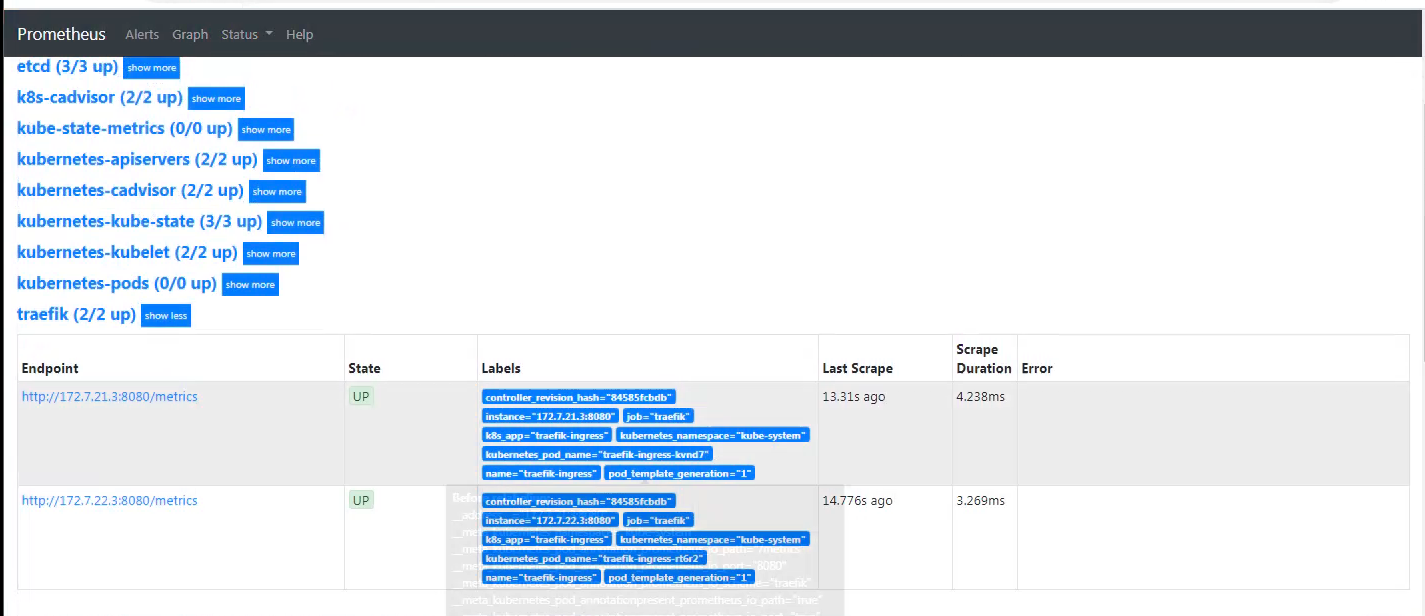The height and width of the screenshot is (616, 1425).
Task: Click the kubernetes-apiservers (2/2 up) heading
Action: pos(138,159)
